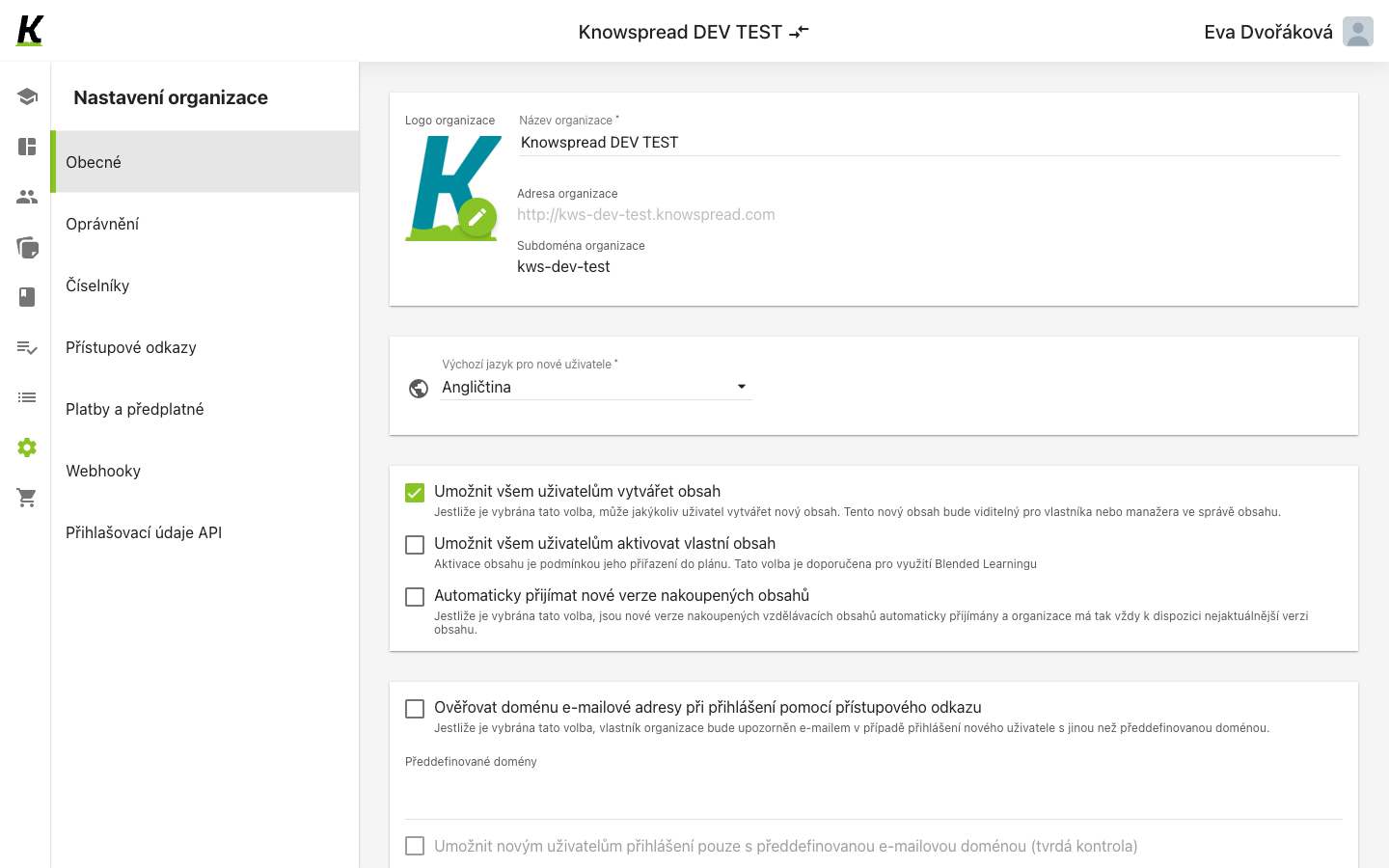Image resolution: width=1389 pixels, height=868 pixels.
Task: Open the users group icon
Action: pos(27,197)
